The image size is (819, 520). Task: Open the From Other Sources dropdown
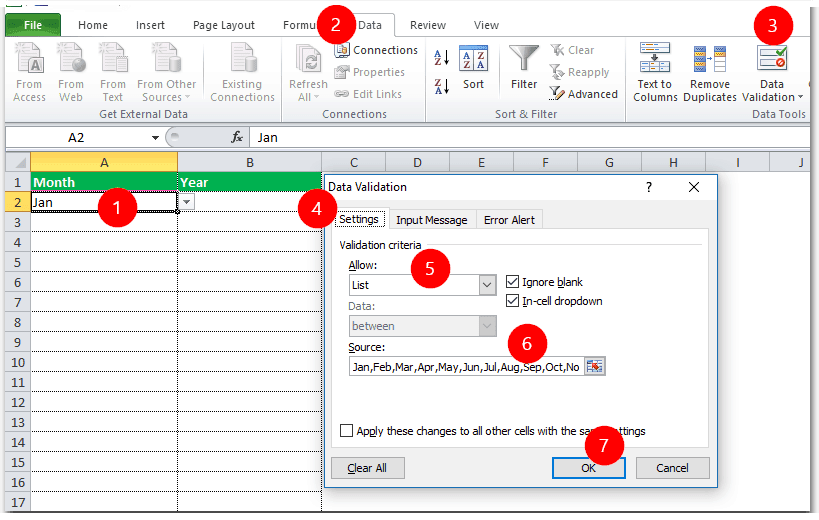[x=167, y=72]
